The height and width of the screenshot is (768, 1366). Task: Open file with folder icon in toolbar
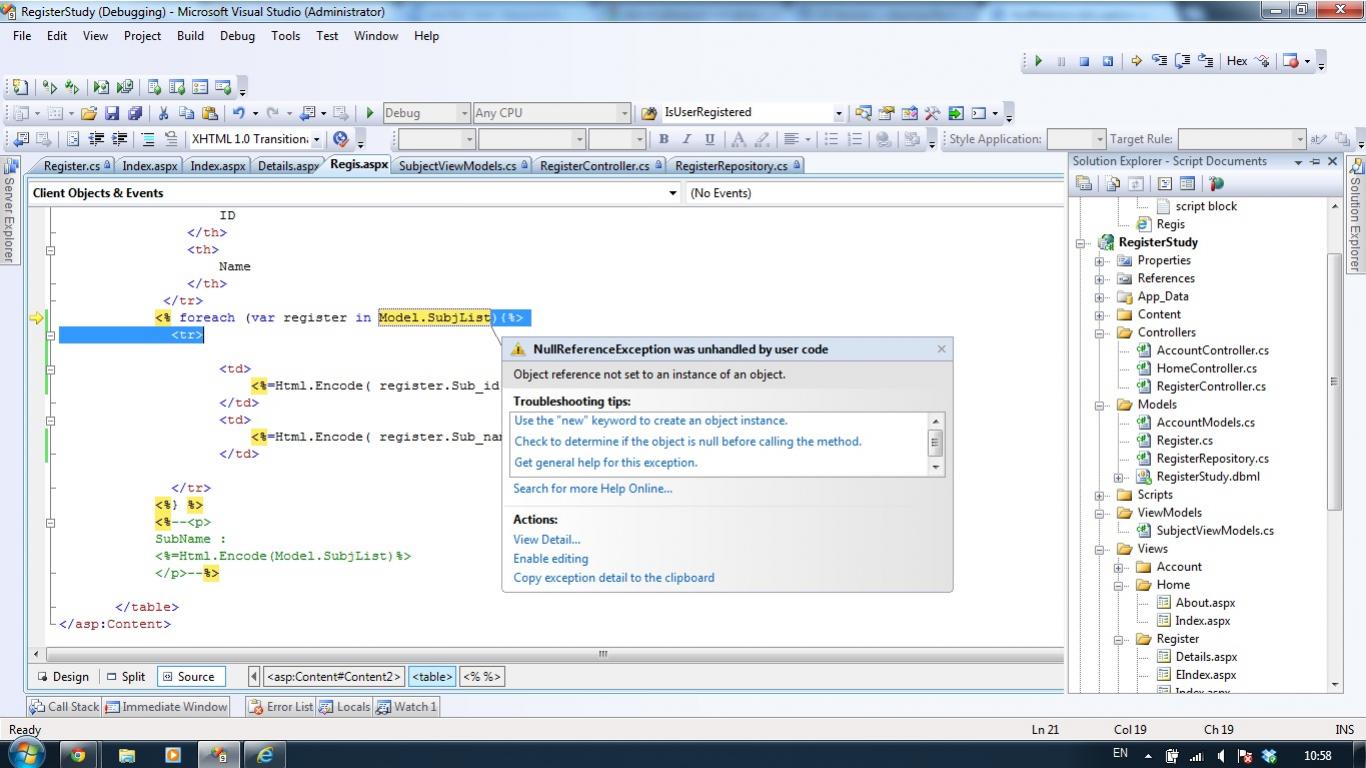(x=89, y=113)
